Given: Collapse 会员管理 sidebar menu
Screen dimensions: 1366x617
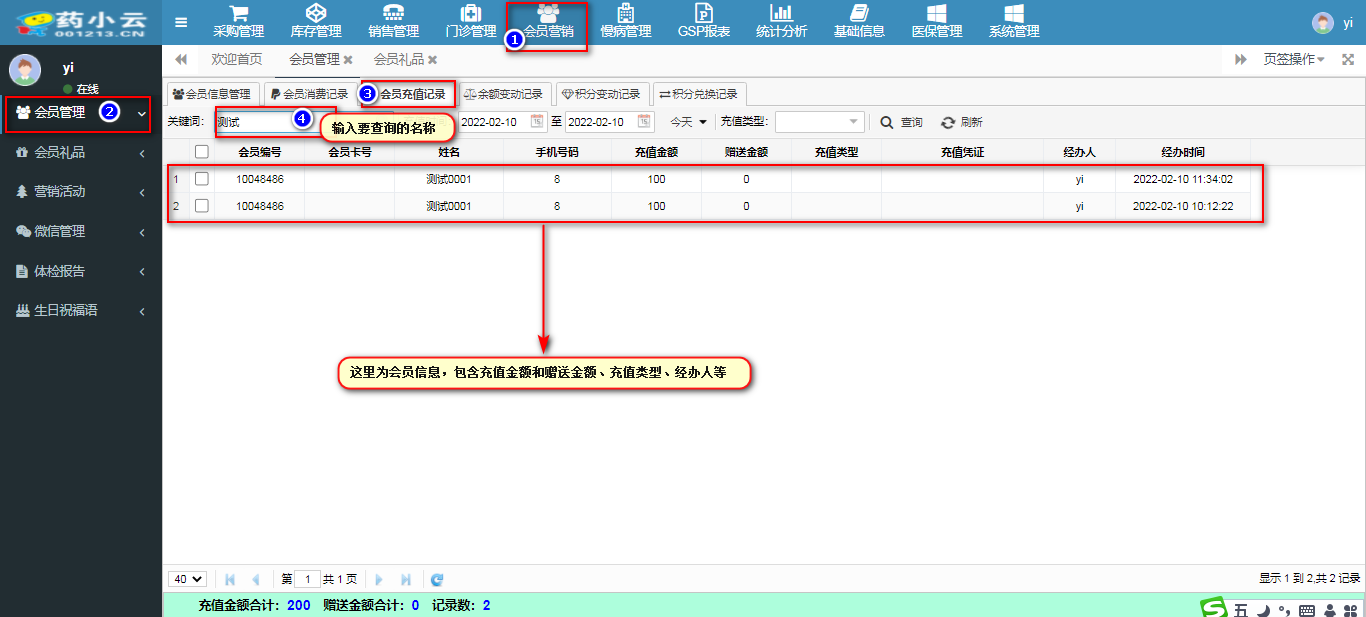Looking at the screenshot, I should click(81, 113).
